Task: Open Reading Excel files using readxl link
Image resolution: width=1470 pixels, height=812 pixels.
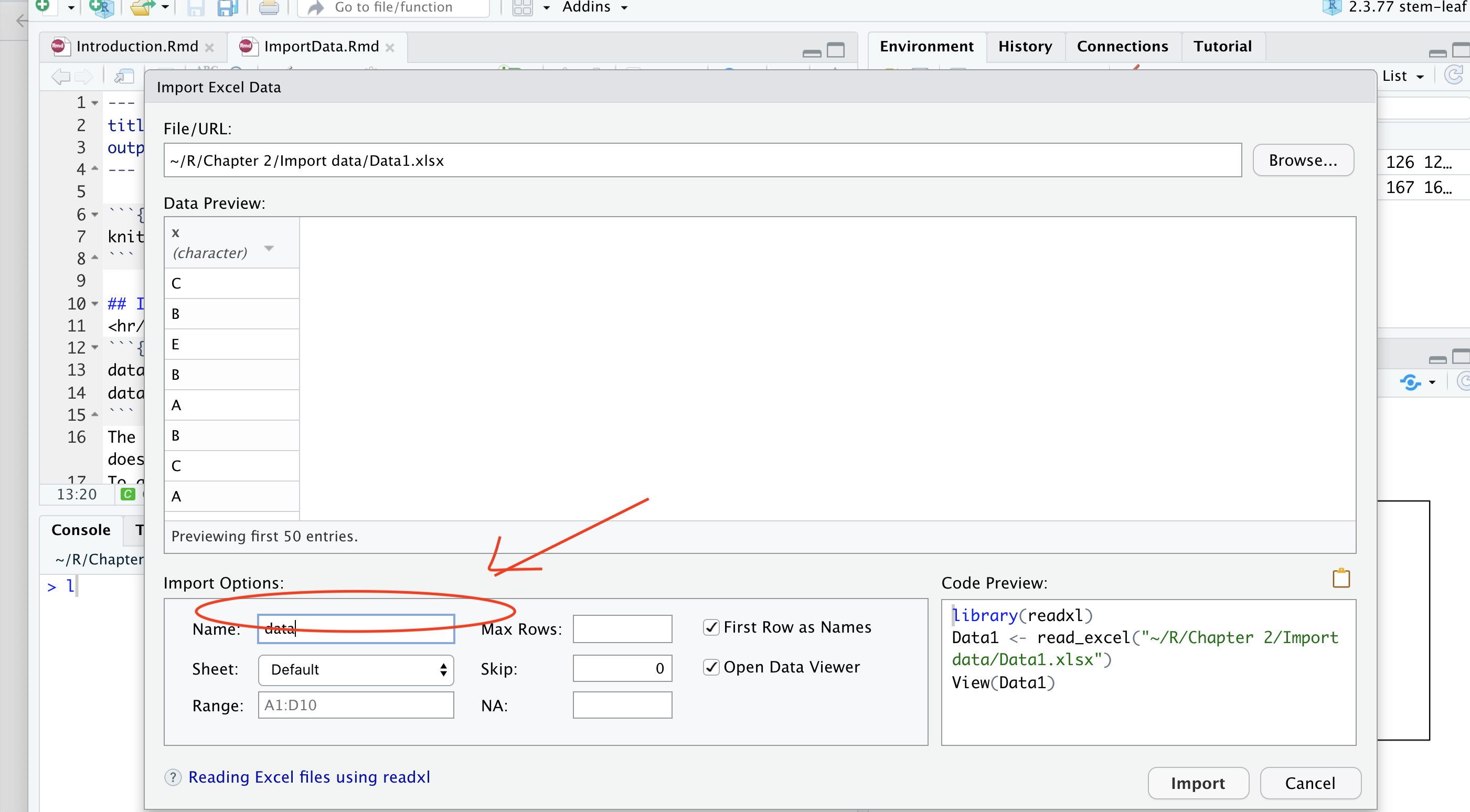Action: (x=308, y=777)
